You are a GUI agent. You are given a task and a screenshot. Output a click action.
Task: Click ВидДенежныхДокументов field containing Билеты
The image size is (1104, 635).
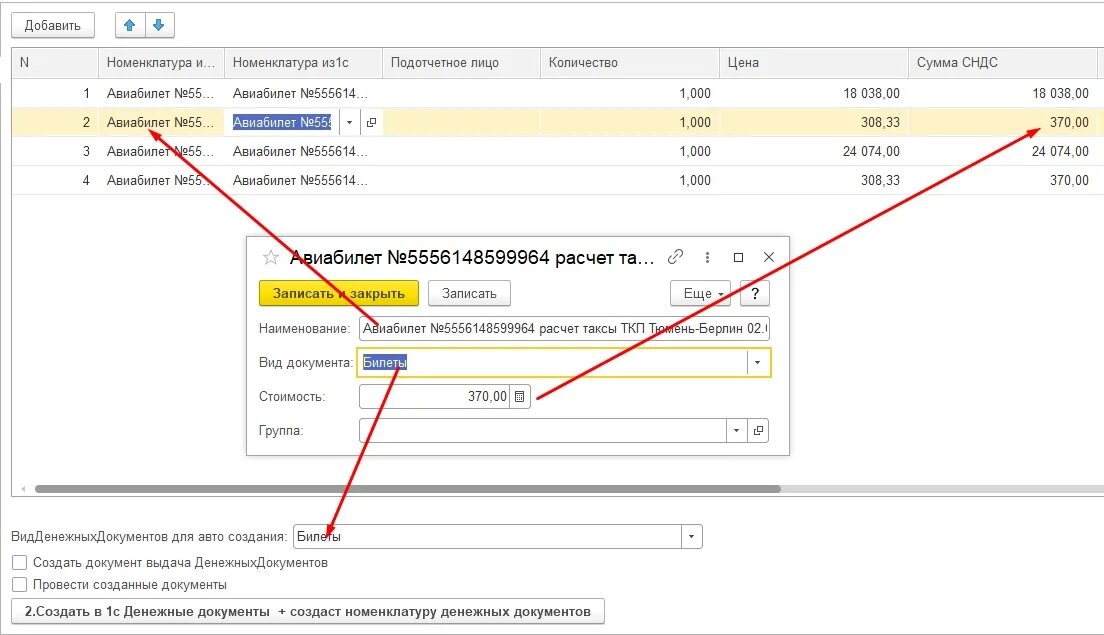pyautogui.click(x=487, y=536)
